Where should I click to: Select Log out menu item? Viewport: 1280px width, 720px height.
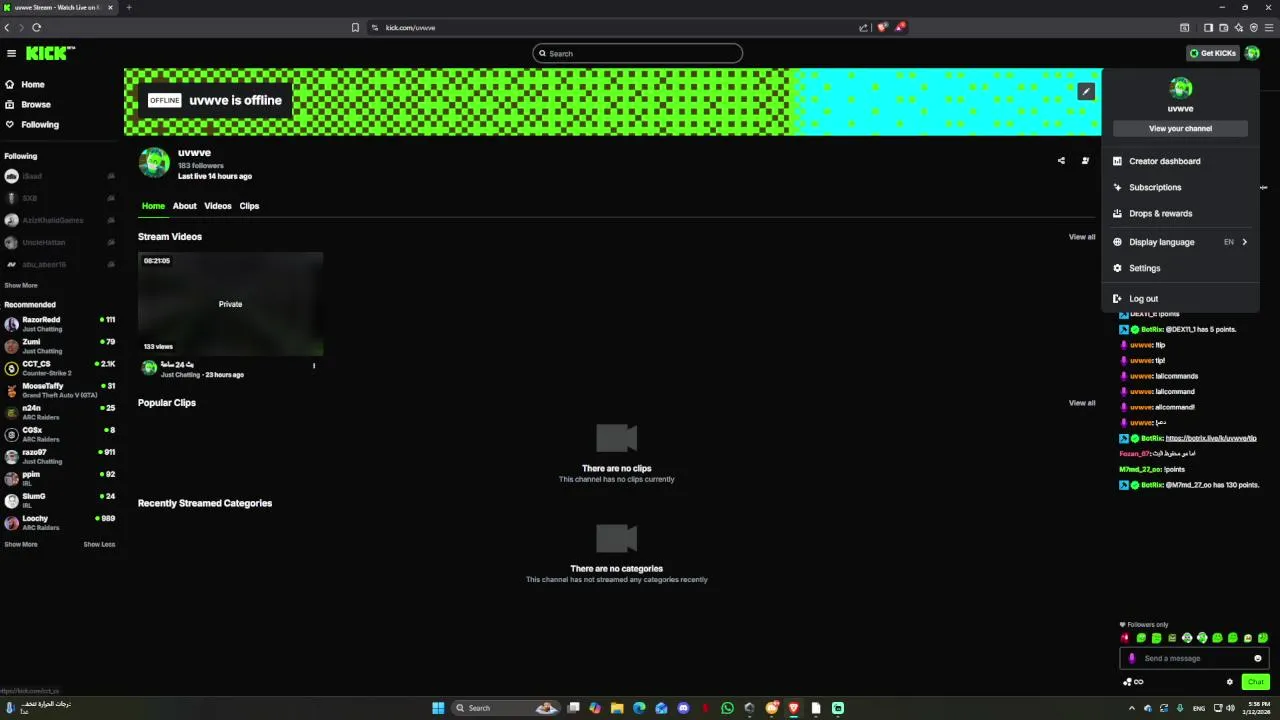(1180, 298)
